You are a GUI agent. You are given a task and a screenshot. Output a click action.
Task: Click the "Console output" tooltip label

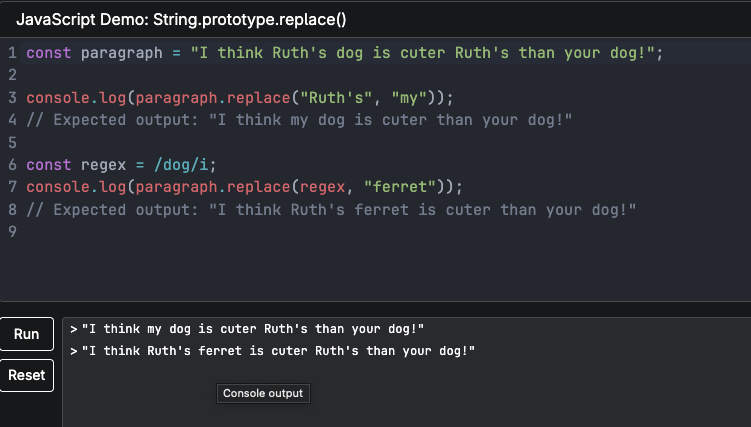pyautogui.click(x=263, y=393)
